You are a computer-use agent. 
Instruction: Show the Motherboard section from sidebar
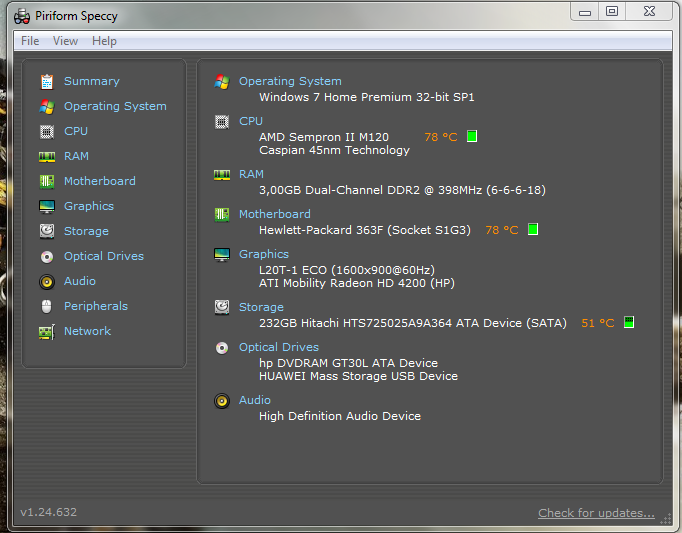100,181
